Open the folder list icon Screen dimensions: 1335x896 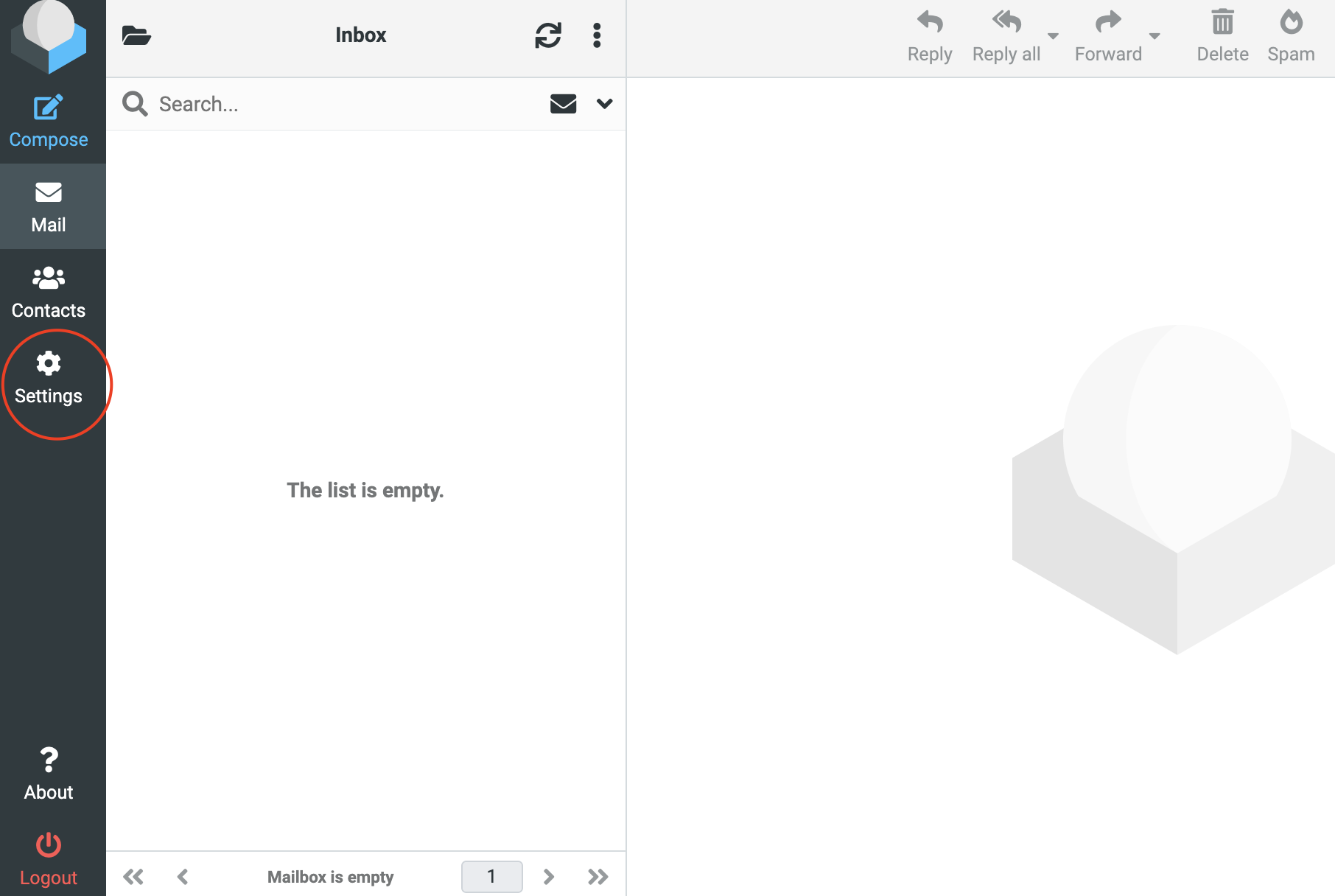pyautogui.click(x=136, y=35)
